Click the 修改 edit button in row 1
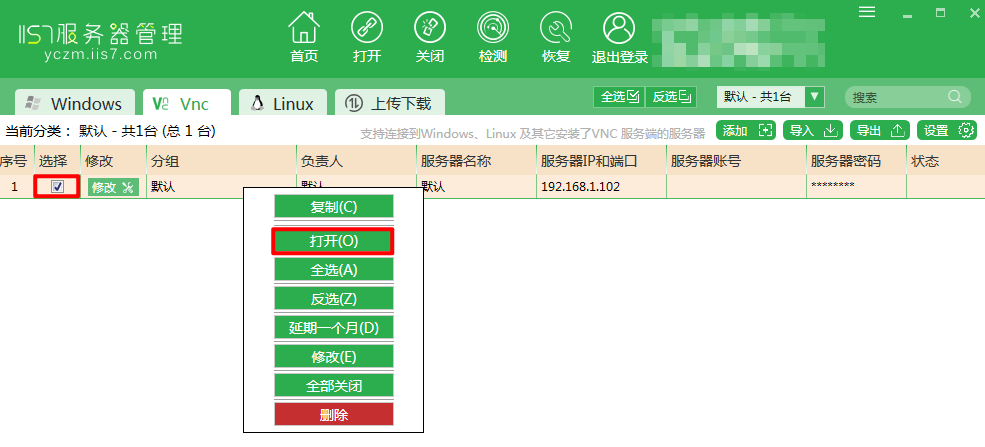985x447 pixels. pyautogui.click(x=113, y=187)
